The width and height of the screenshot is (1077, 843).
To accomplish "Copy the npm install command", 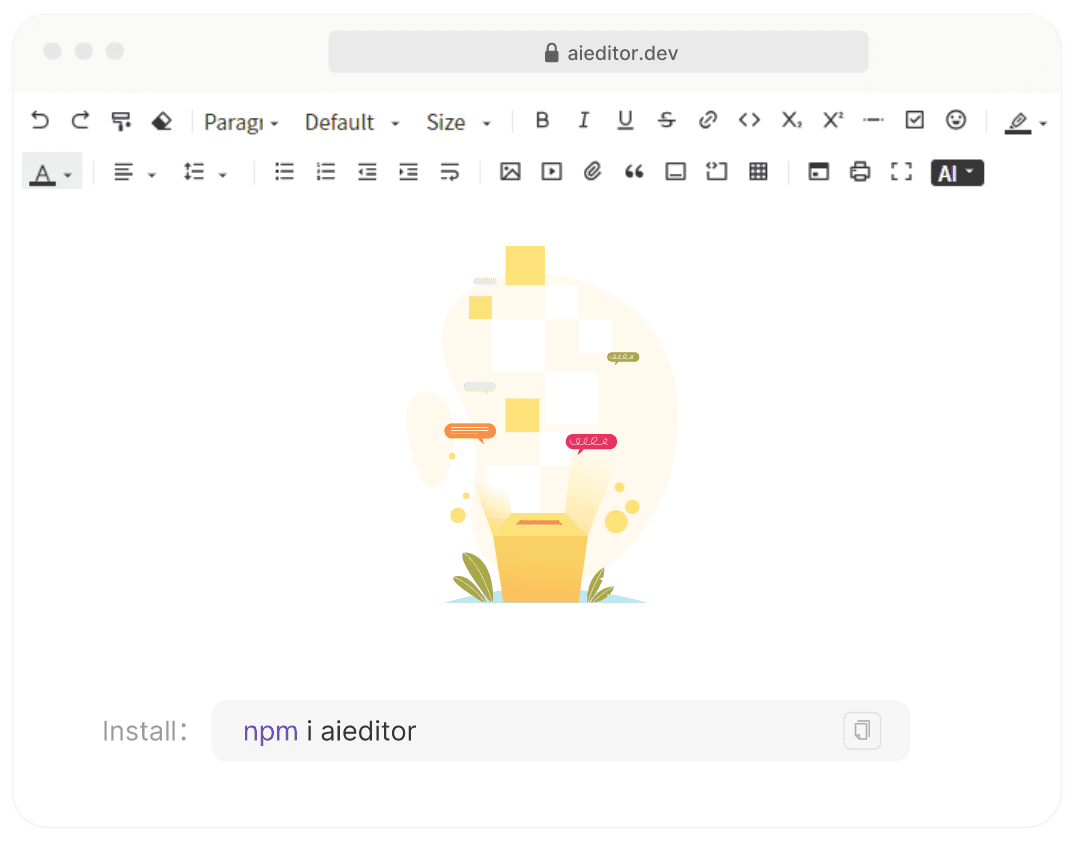I will [x=862, y=730].
